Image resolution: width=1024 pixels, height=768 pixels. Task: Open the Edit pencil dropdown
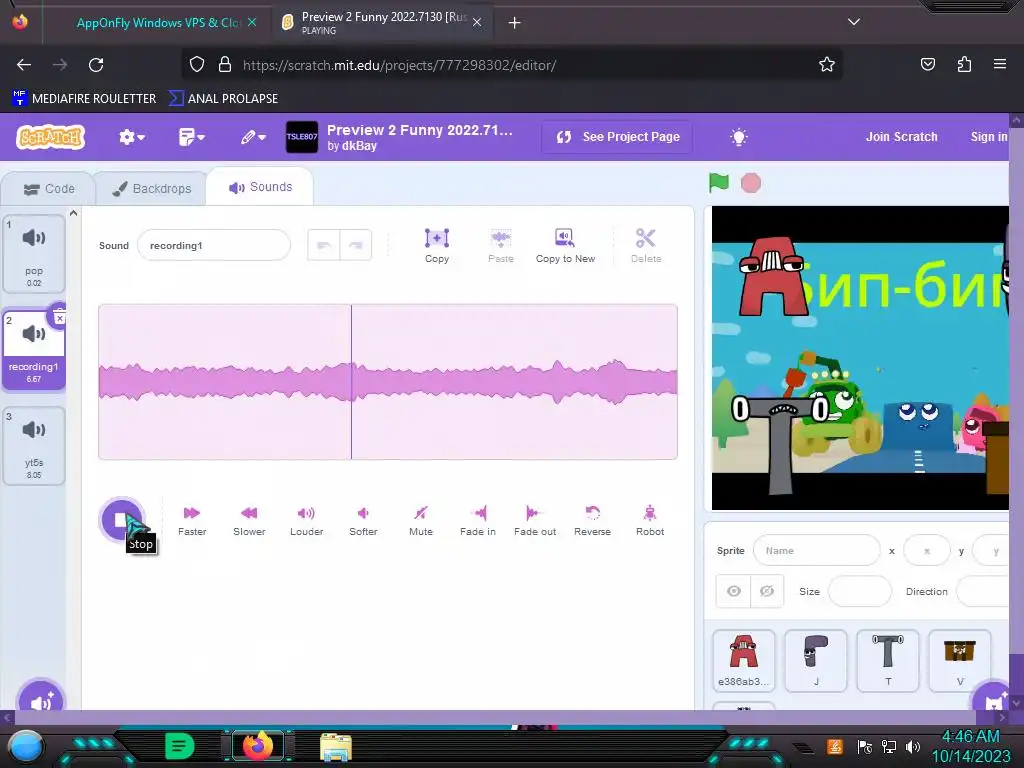[x=252, y=137]
